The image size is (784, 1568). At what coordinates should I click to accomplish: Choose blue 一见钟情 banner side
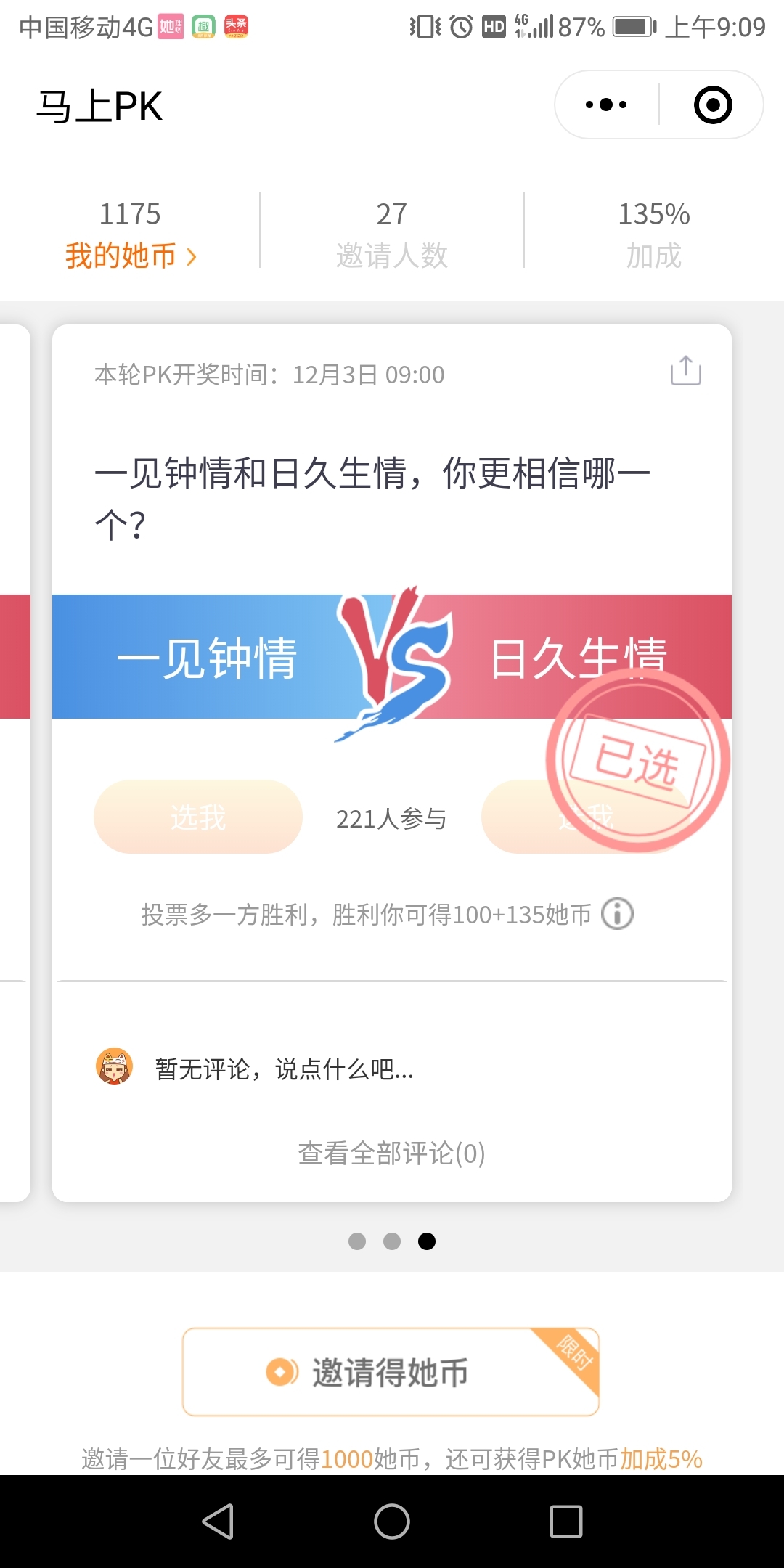click(x=207, y=657)
